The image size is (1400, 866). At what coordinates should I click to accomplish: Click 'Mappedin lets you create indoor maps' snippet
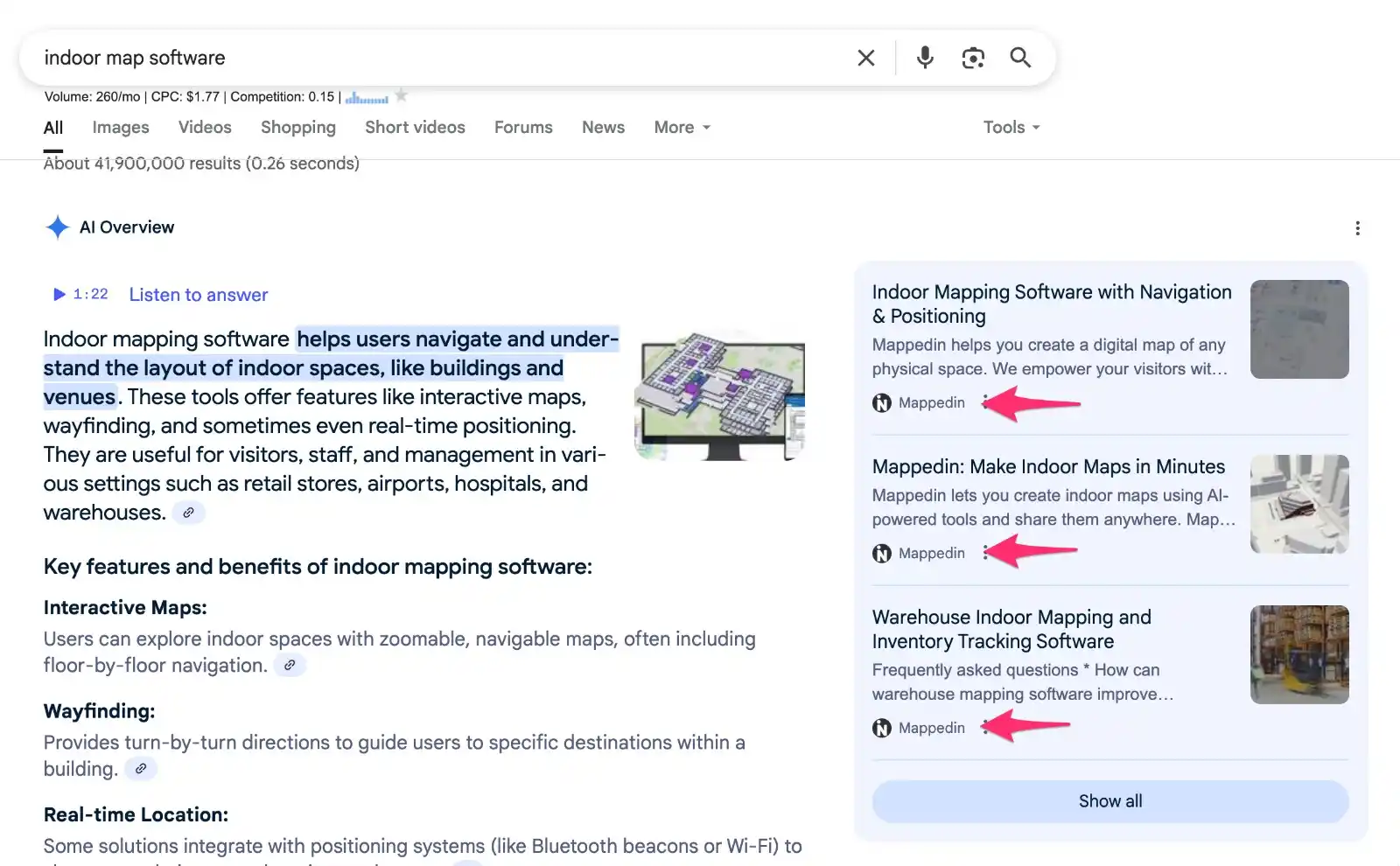click(x=1053, y=507)
